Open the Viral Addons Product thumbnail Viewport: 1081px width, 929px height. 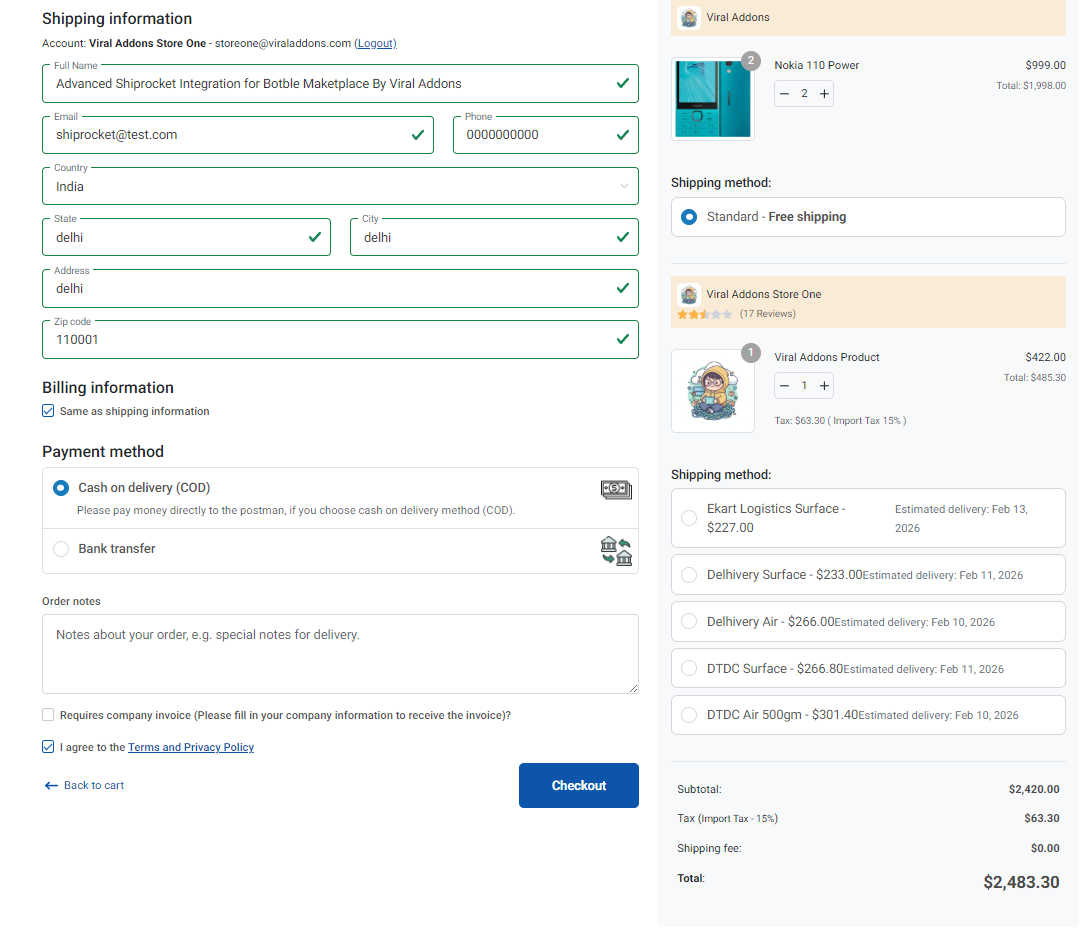tap(714, 391)
